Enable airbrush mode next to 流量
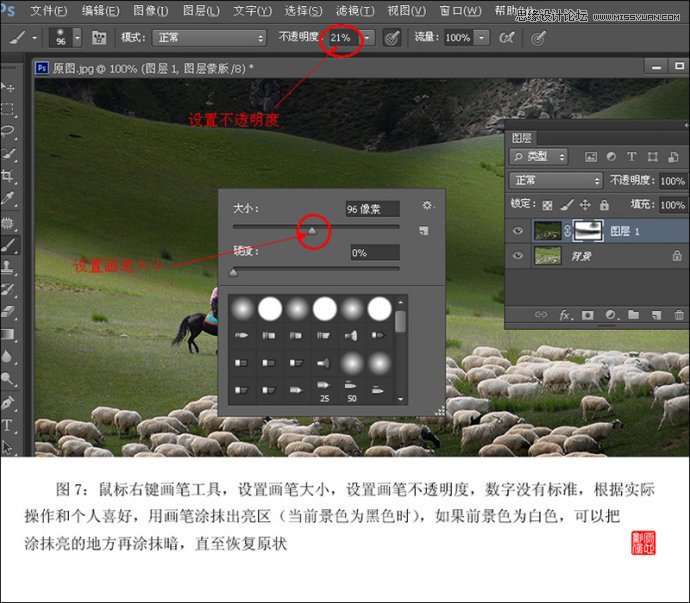Viewport: 690px width, 603px height. (506, 38)
